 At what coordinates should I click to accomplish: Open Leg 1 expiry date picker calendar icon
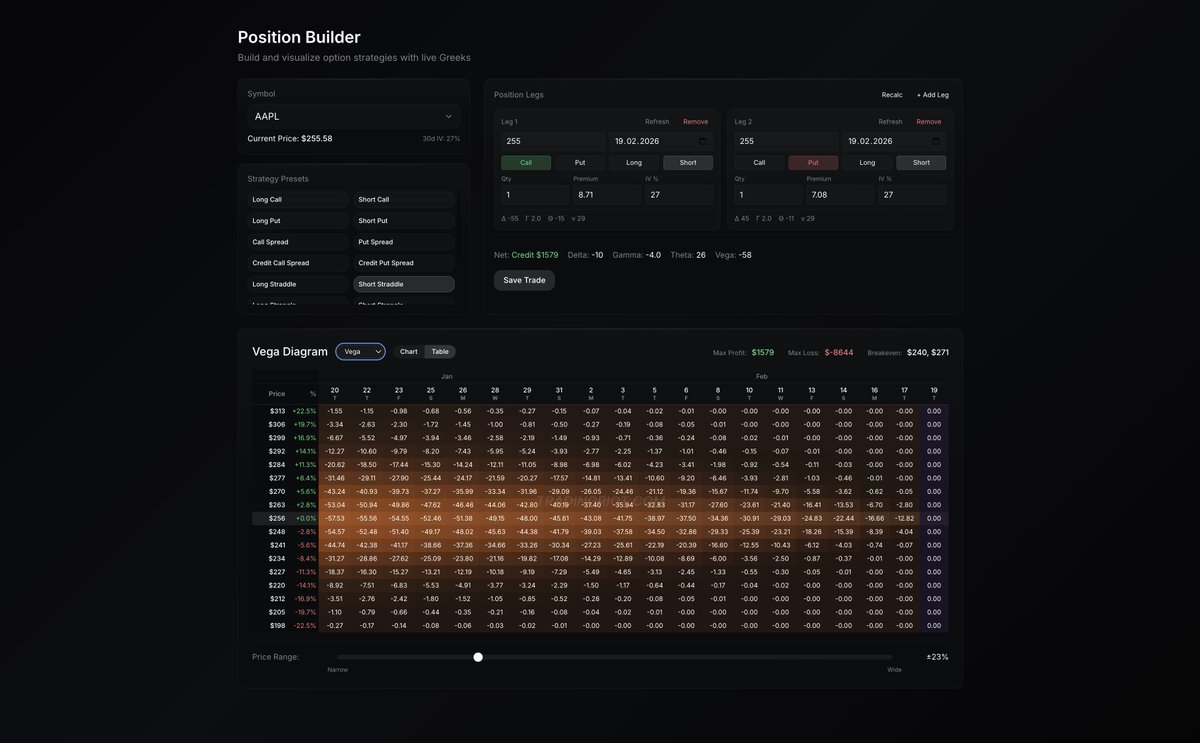point(700,140)
